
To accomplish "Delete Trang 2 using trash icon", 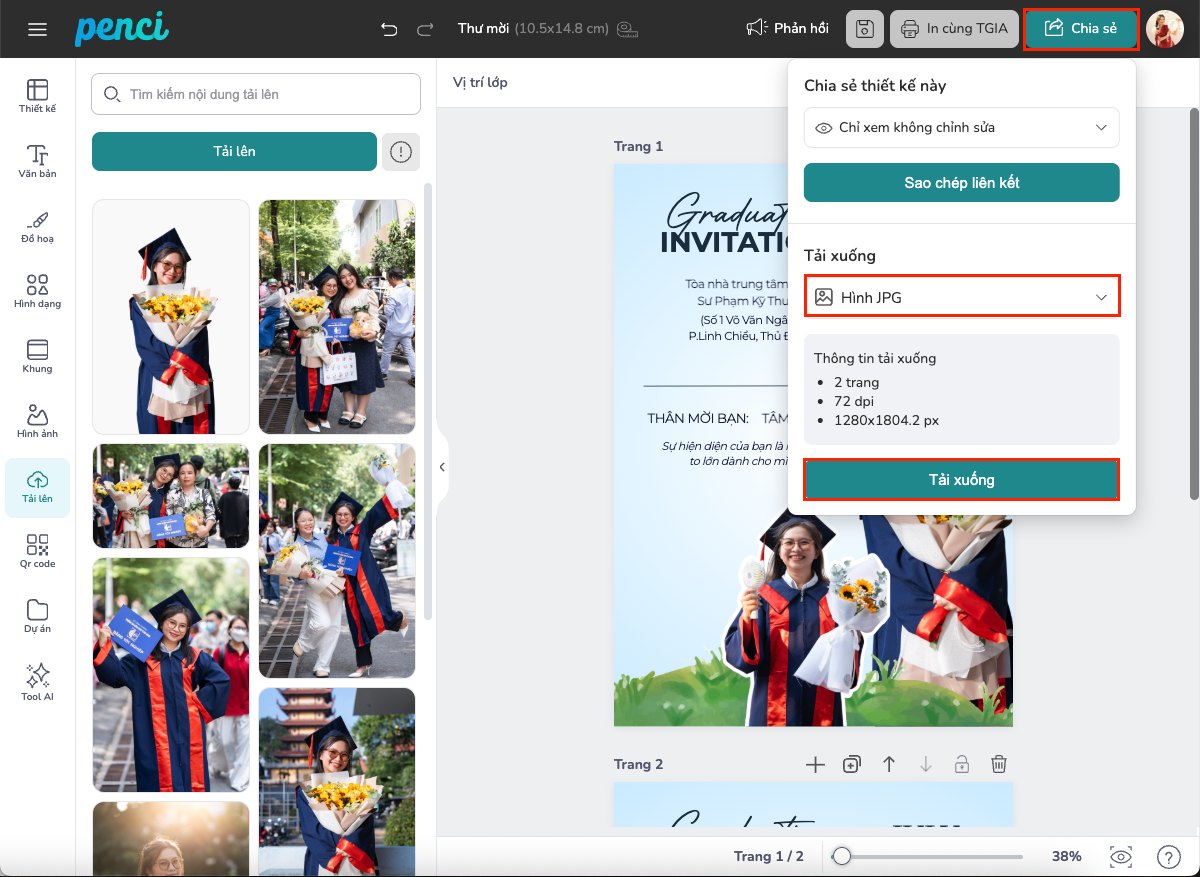I will pos(998,764).
